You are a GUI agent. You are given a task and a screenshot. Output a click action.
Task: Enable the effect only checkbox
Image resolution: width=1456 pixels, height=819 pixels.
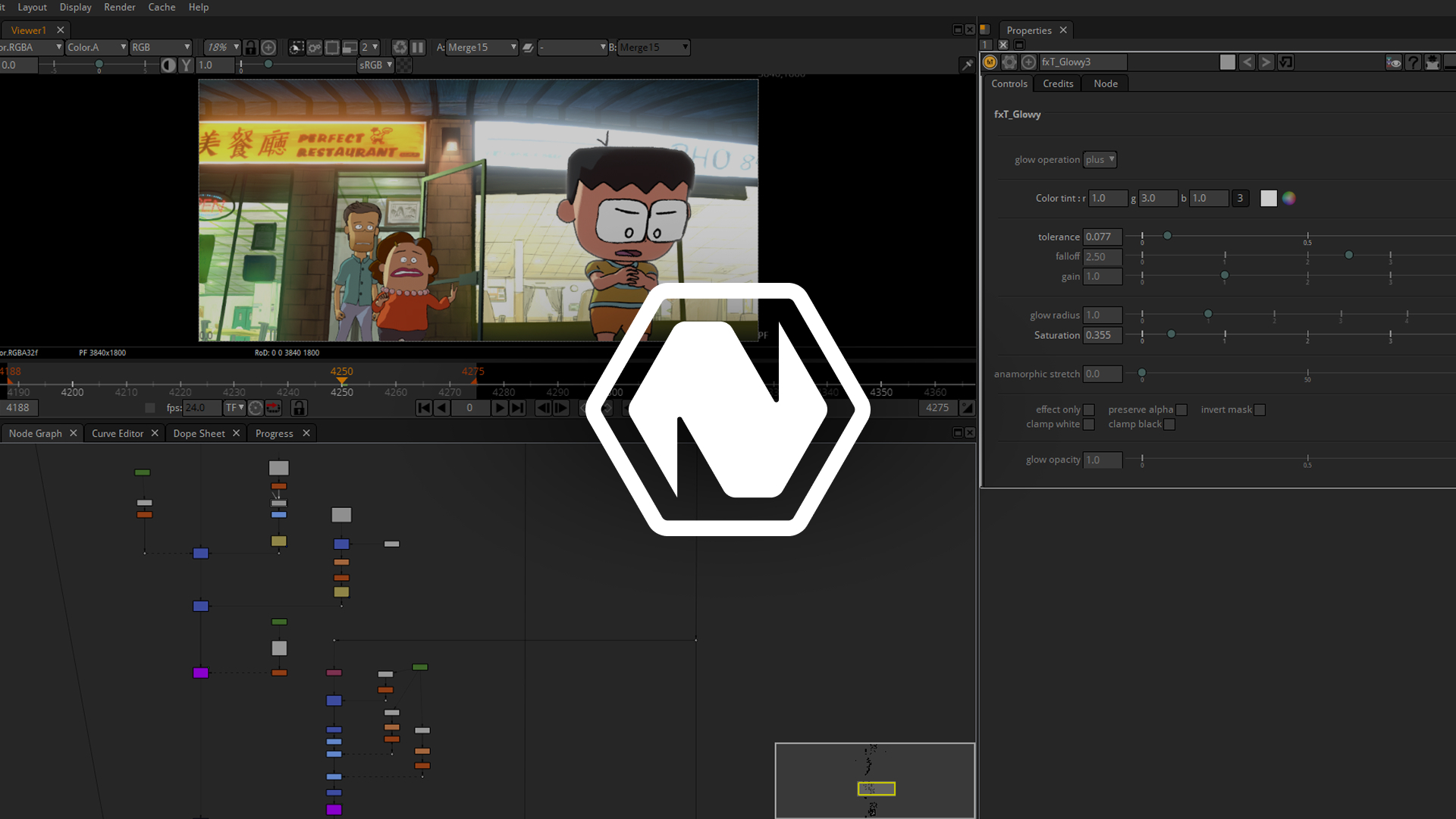pyautogui.click(x=1089, y=410)
